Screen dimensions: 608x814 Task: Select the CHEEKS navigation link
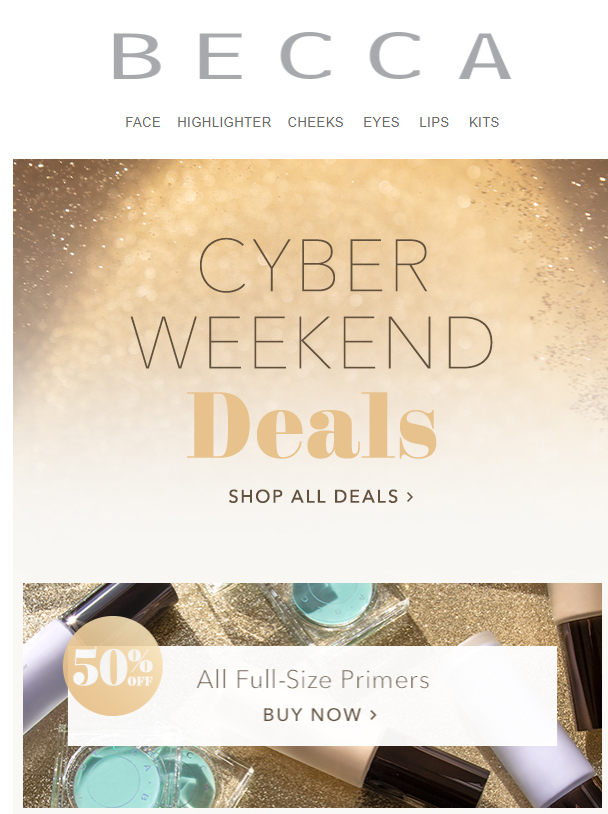(315, 122)
